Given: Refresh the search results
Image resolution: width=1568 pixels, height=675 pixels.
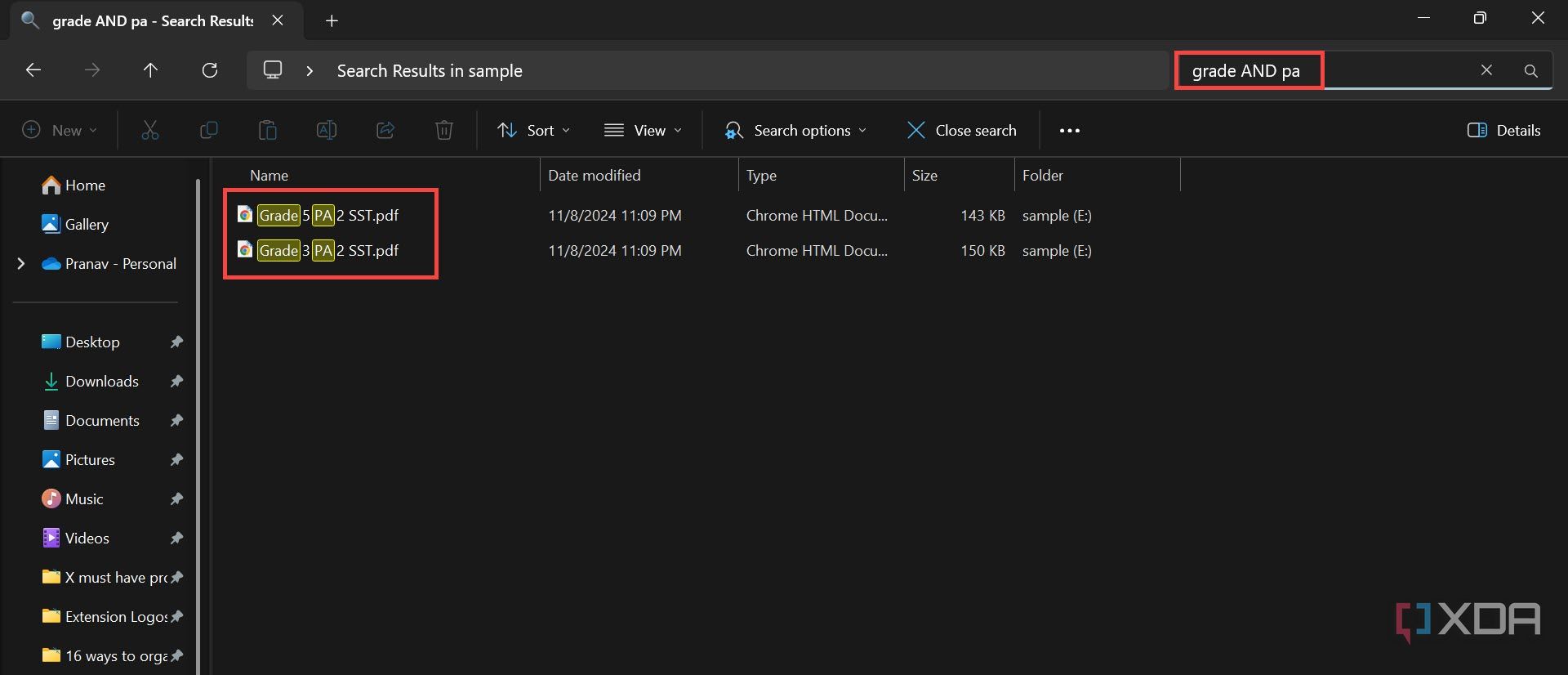Looking at the screenshot, I should (210, 70).
